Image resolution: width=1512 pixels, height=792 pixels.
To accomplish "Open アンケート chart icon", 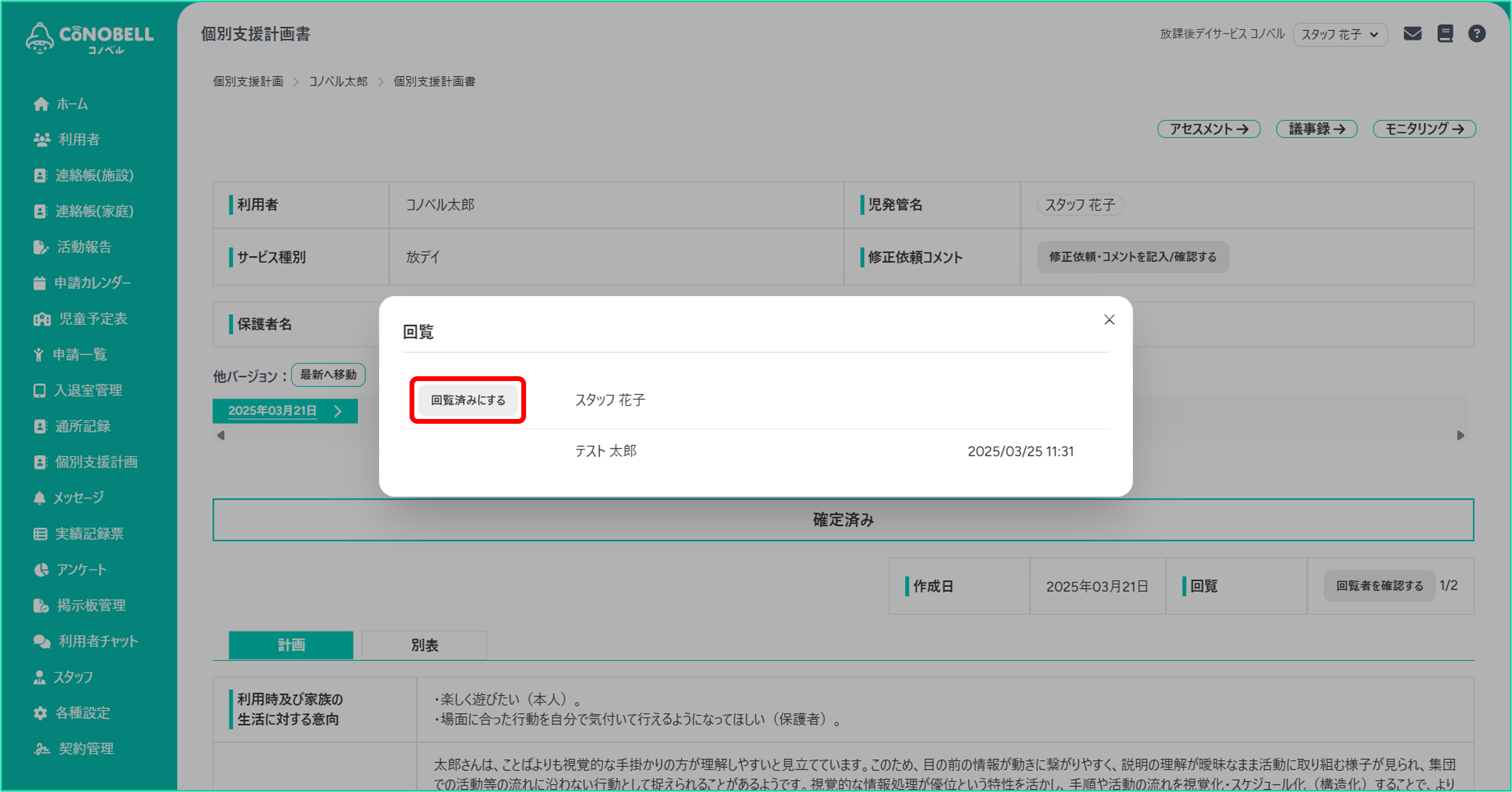I will [x=41, y=569].
